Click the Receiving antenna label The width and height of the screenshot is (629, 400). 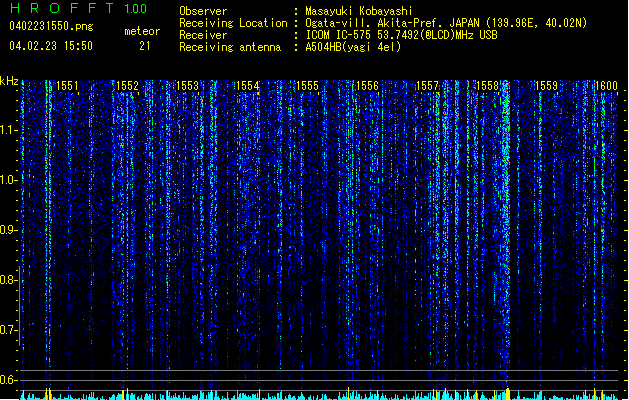coord(230,47)
